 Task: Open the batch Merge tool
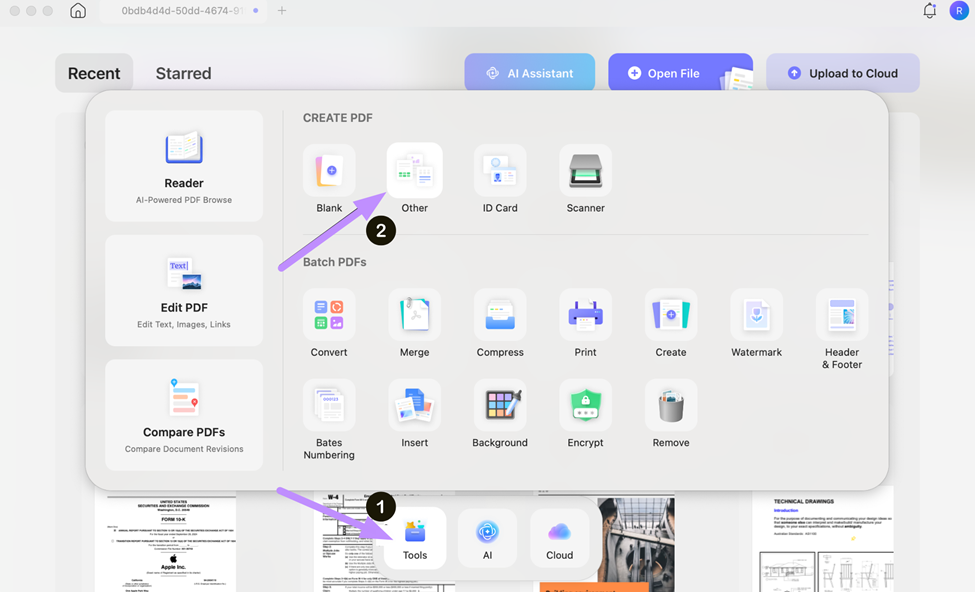pyautogui.click(x=415, y=315)
